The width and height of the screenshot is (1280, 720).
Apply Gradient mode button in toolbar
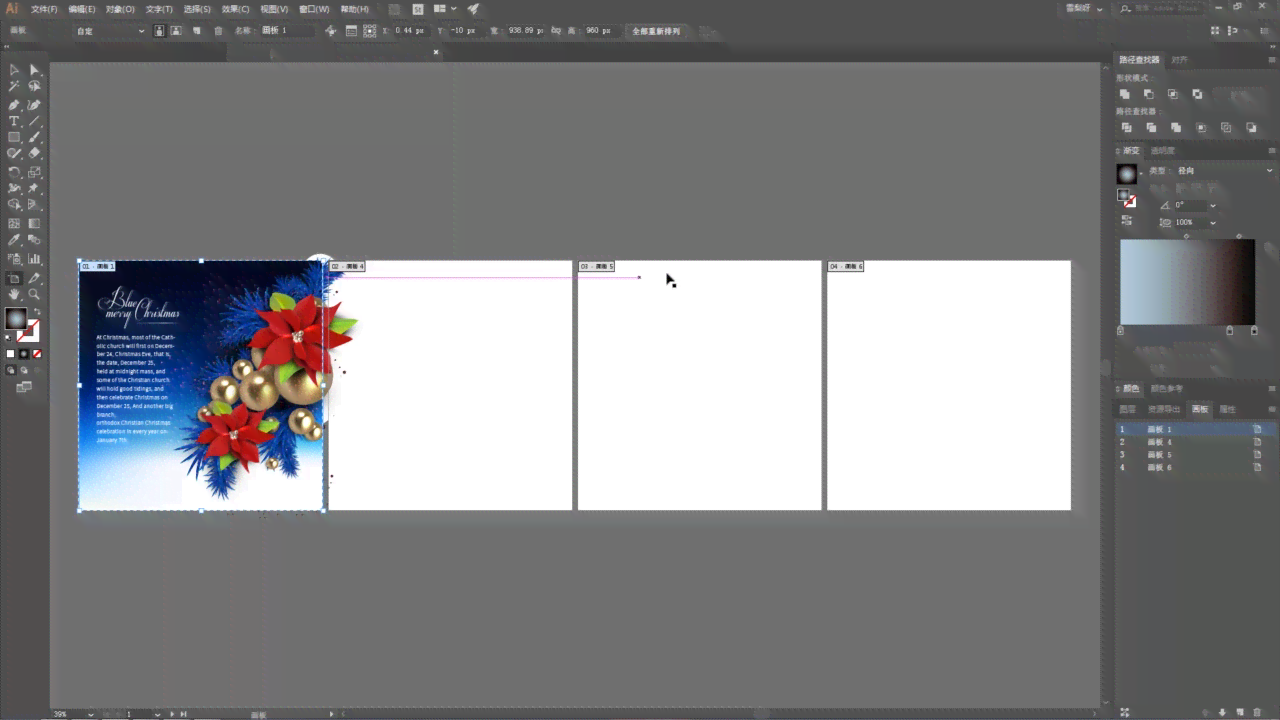pyautogui.click(x=24, y=353)
